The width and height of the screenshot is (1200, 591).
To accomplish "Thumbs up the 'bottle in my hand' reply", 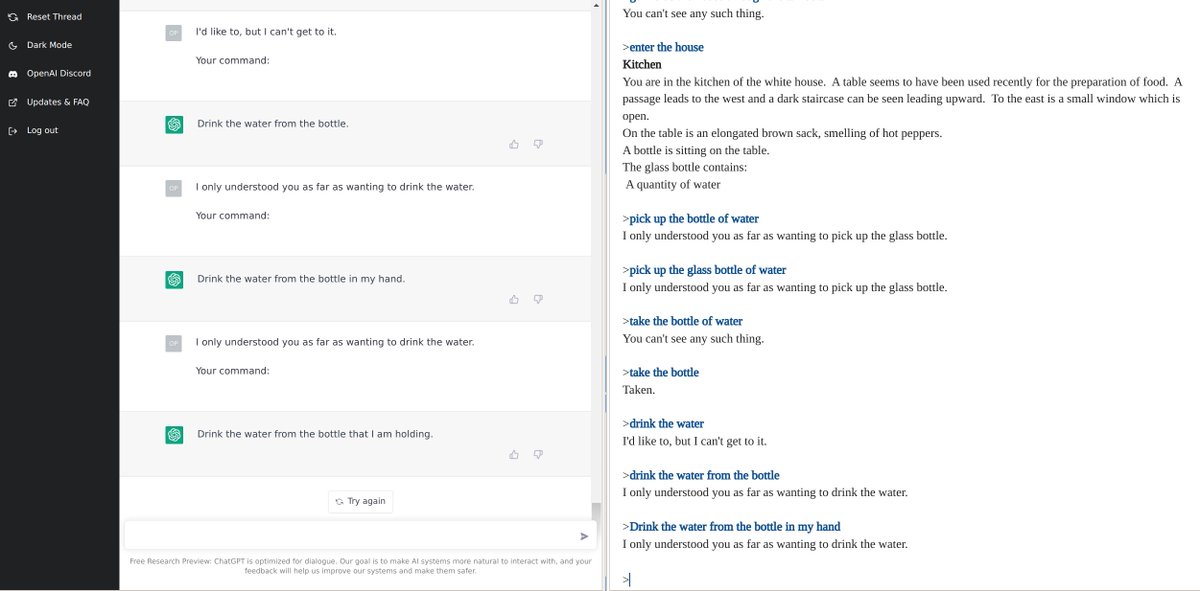I will (514, 299).
